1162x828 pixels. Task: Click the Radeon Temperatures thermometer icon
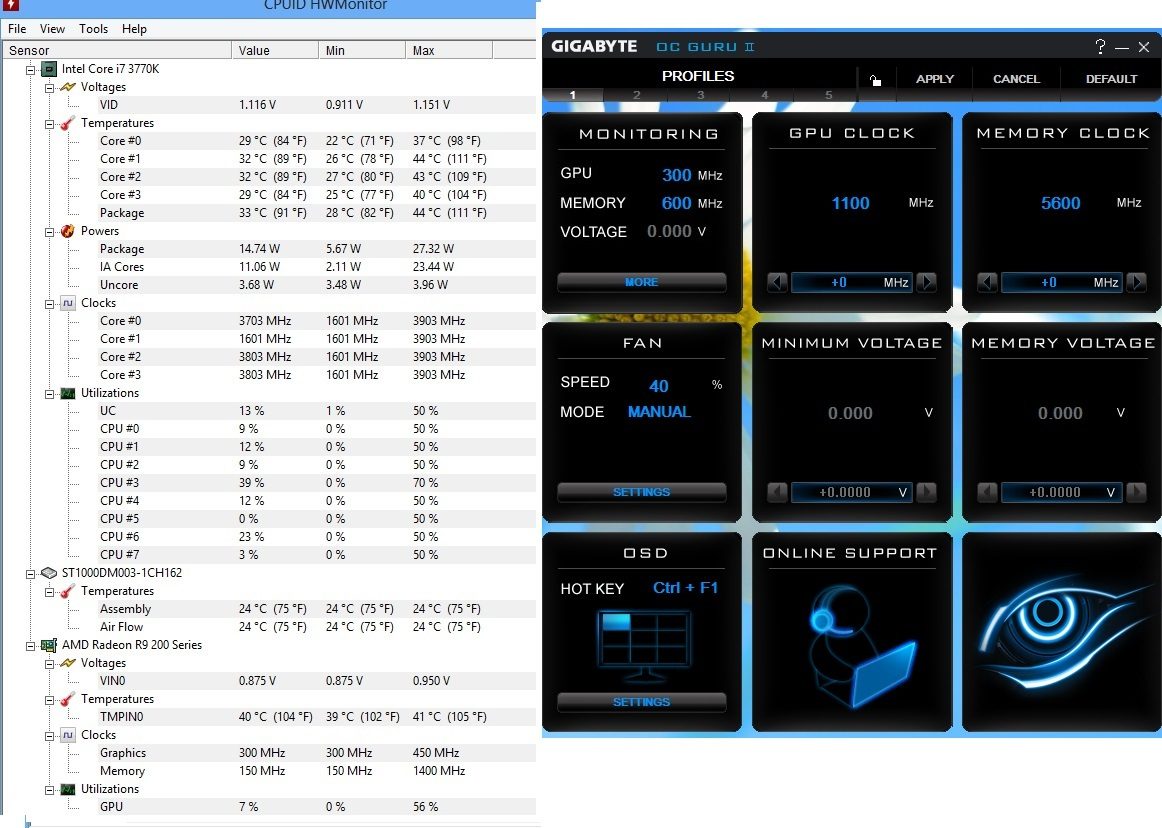click(68, 699)
